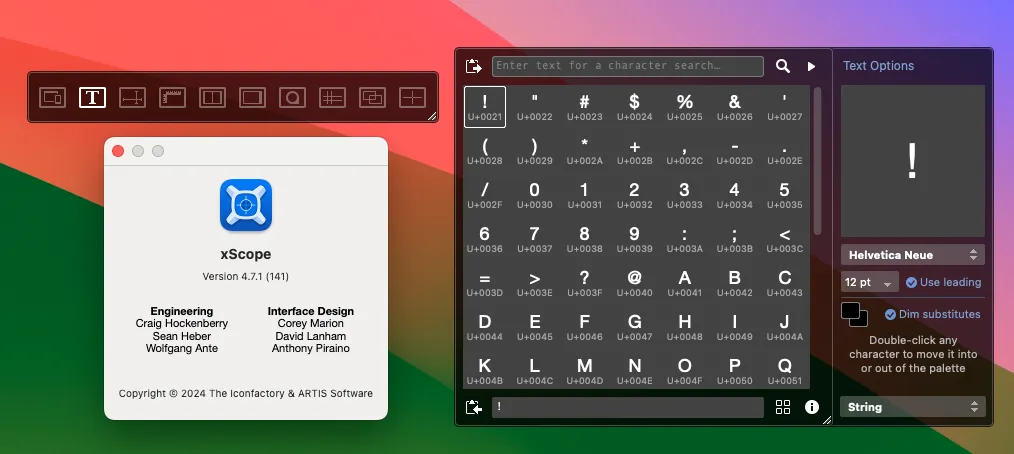1014x454 pixels.
Task: Select the "A" U+0041 character cell
Action: (685, 283)
